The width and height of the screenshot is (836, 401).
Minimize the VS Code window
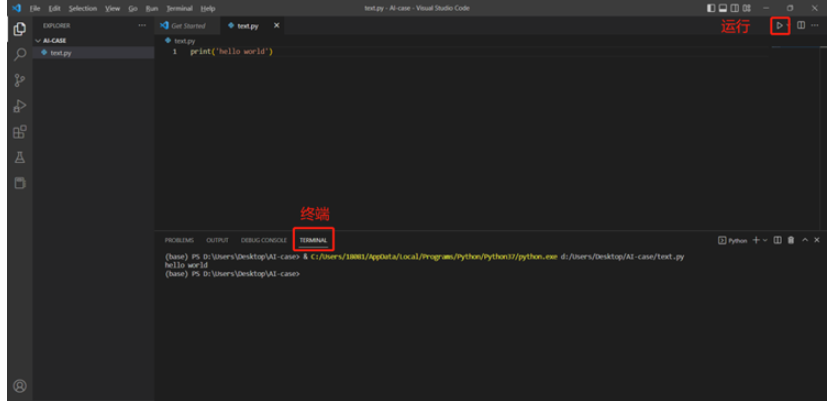tap(766, 8)
